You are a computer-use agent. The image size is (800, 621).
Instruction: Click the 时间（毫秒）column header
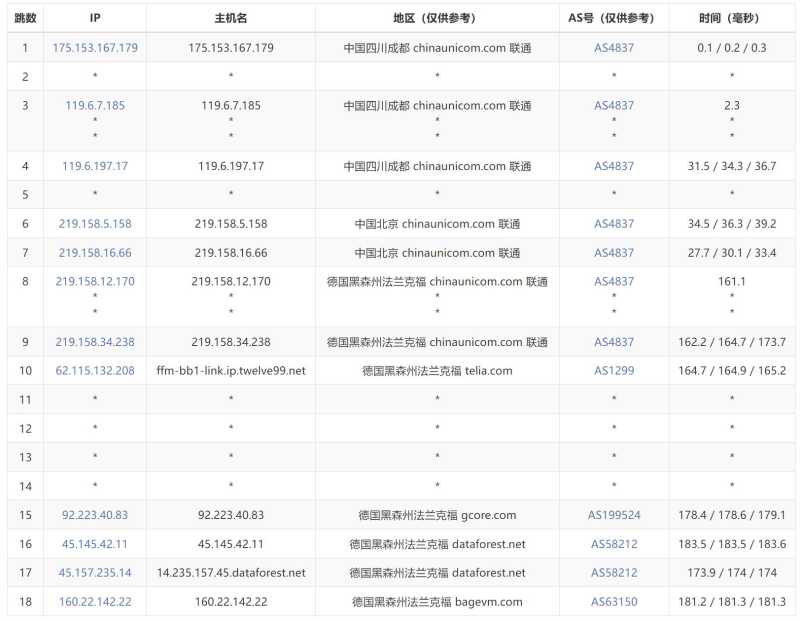[x=732, y=17]
